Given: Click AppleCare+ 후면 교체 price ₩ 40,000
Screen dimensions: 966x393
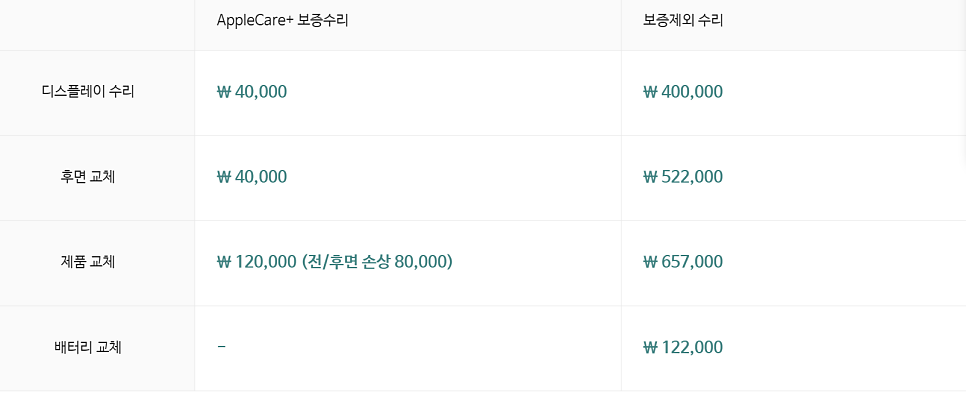Looking at the screenshot, I should (252, 177).
